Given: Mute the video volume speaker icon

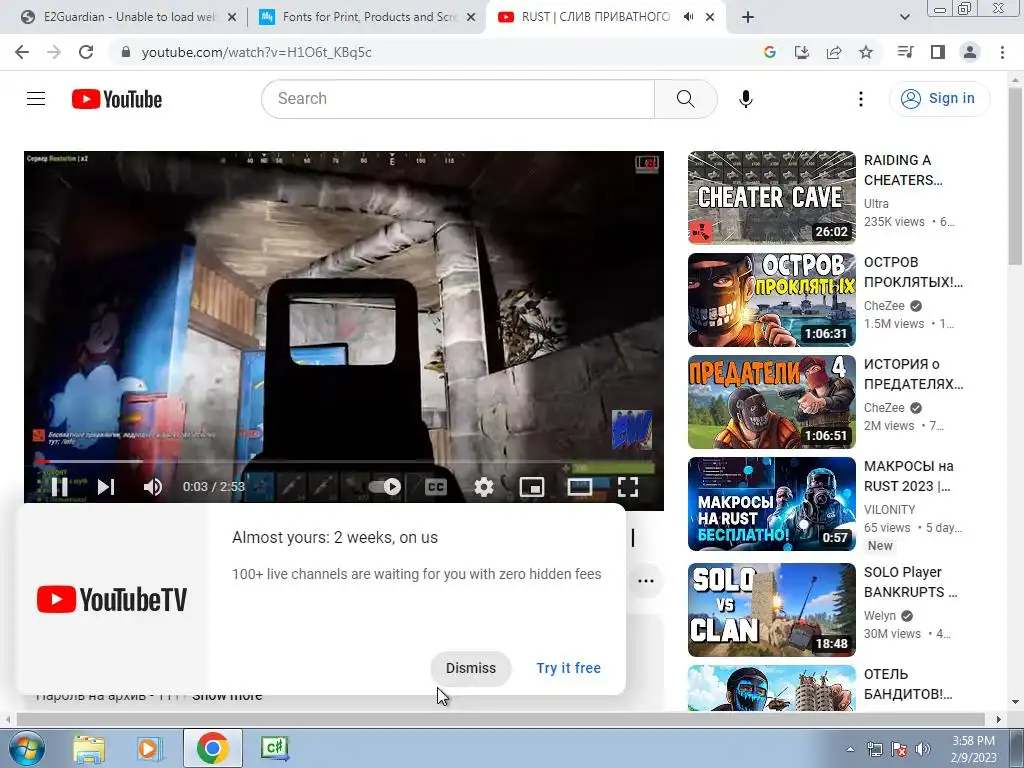Looking at the screenshot, I should (153, 487).
